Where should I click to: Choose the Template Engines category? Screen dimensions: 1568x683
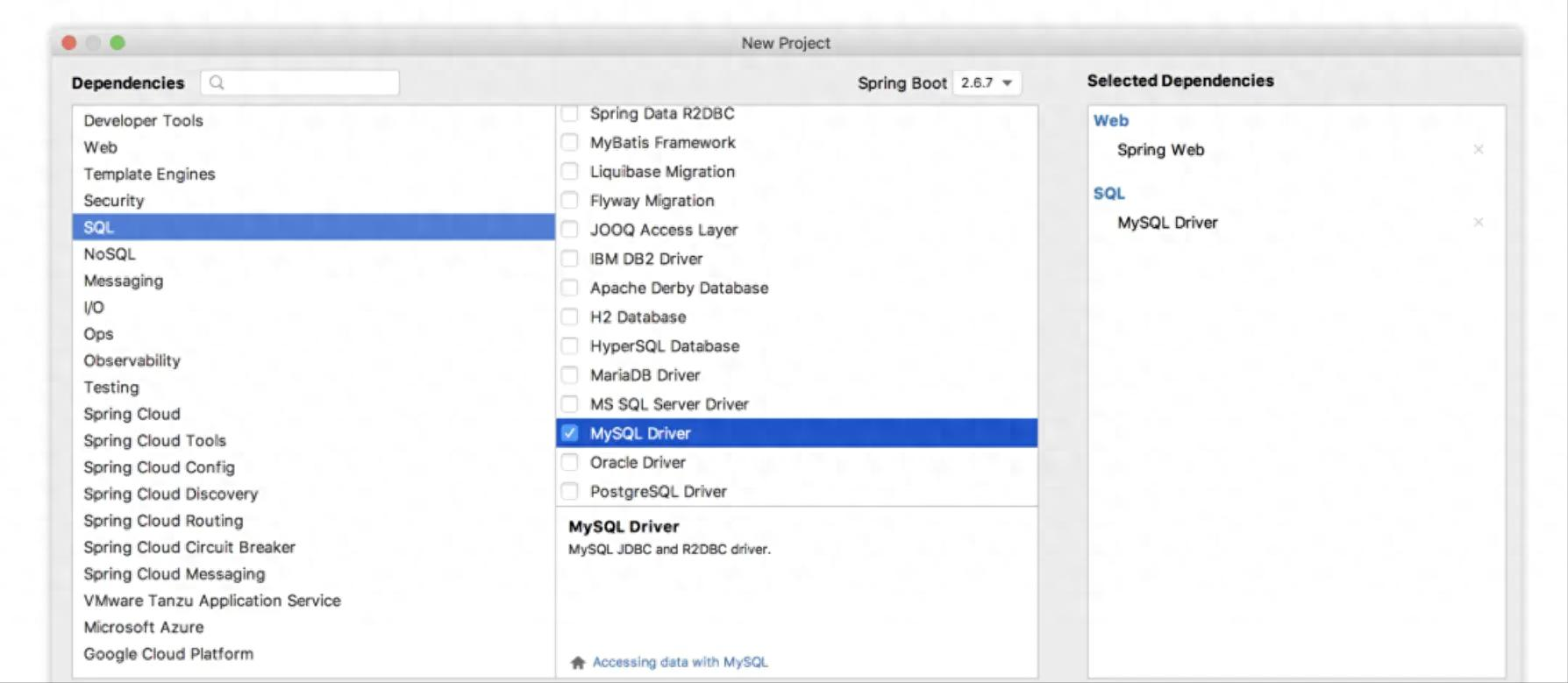314,174
